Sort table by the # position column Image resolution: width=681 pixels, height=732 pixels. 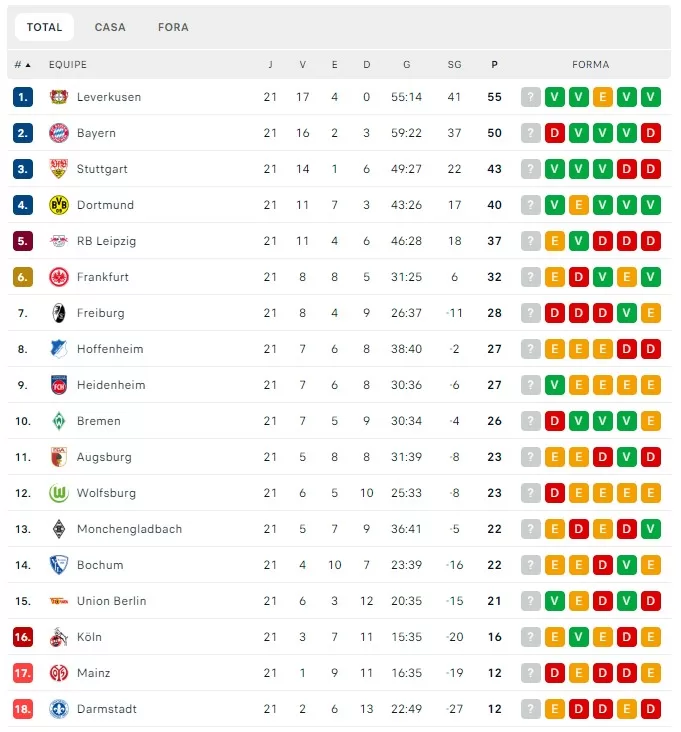point(22,65)
